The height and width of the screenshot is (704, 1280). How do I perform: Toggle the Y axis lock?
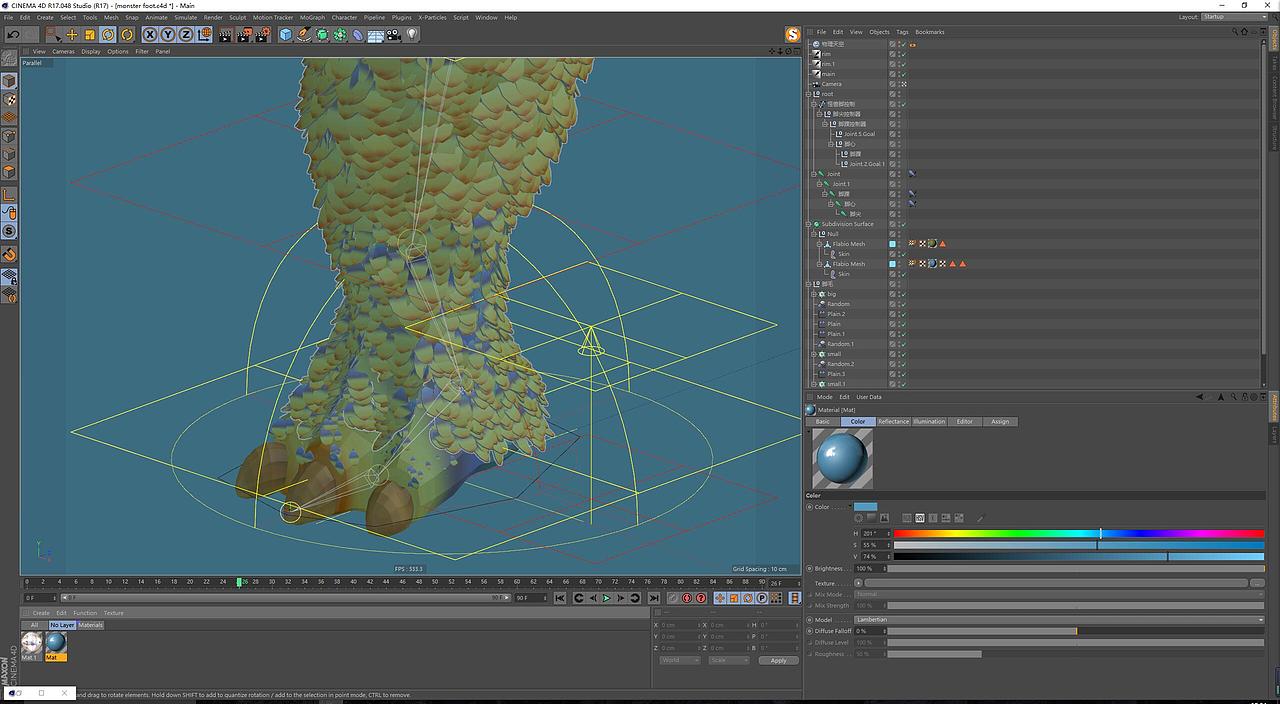point(168,35)
